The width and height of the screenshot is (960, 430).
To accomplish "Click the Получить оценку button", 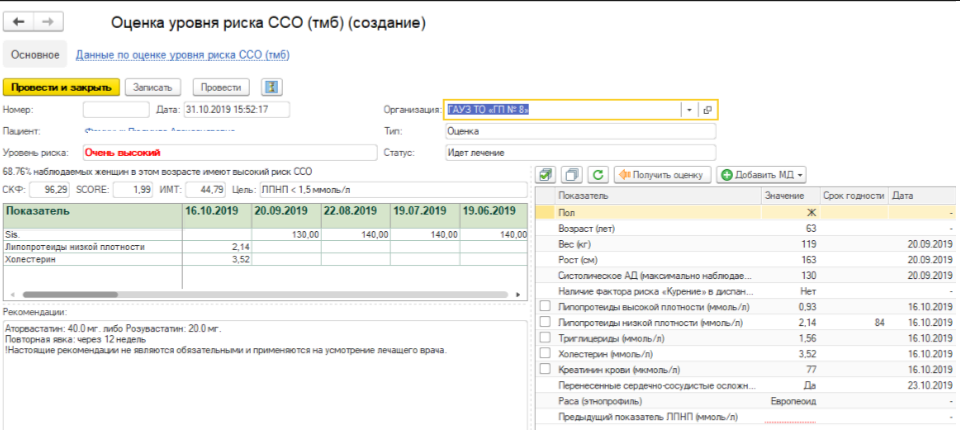I will pos(662,174).
